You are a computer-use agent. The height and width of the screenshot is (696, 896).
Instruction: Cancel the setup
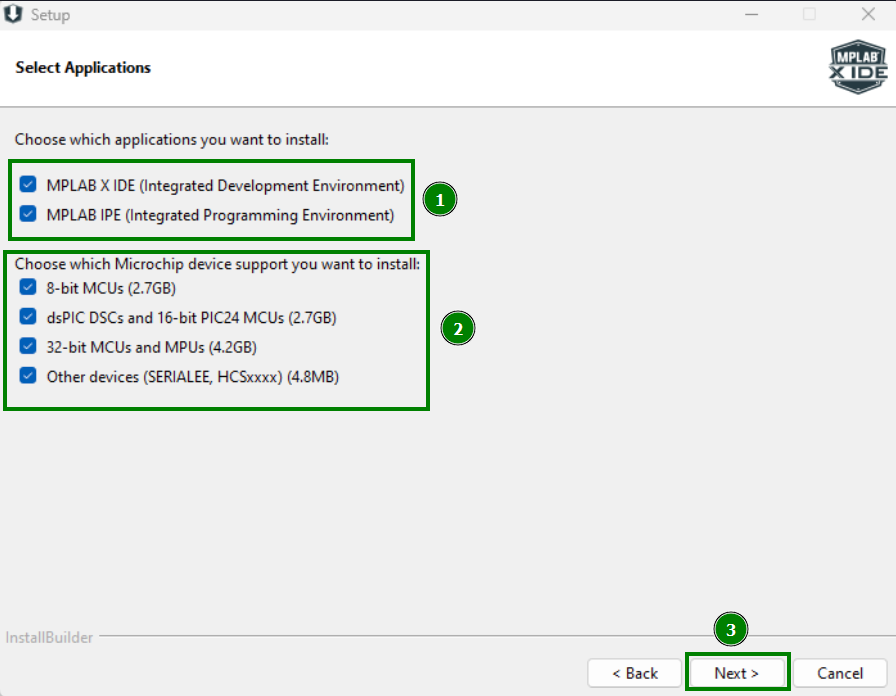pyautogui.click(x=840, y=673)
